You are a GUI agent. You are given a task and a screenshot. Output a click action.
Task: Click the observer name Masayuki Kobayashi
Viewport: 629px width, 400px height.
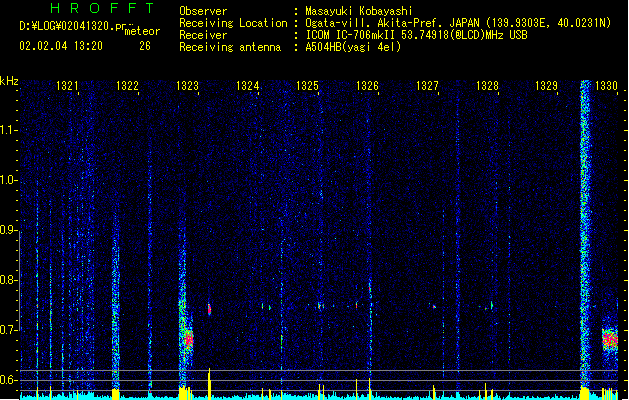pos(359,11)
